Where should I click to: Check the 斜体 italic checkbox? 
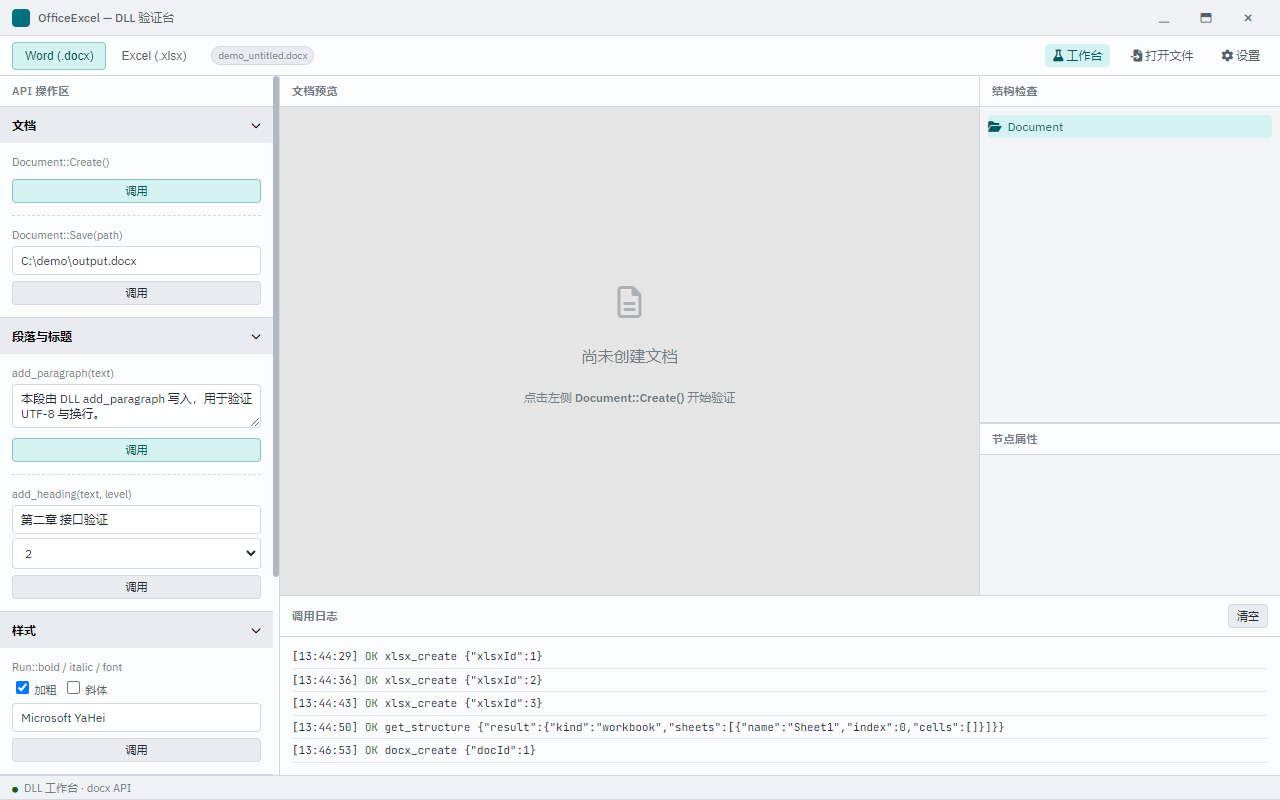(x=73, y=688)
